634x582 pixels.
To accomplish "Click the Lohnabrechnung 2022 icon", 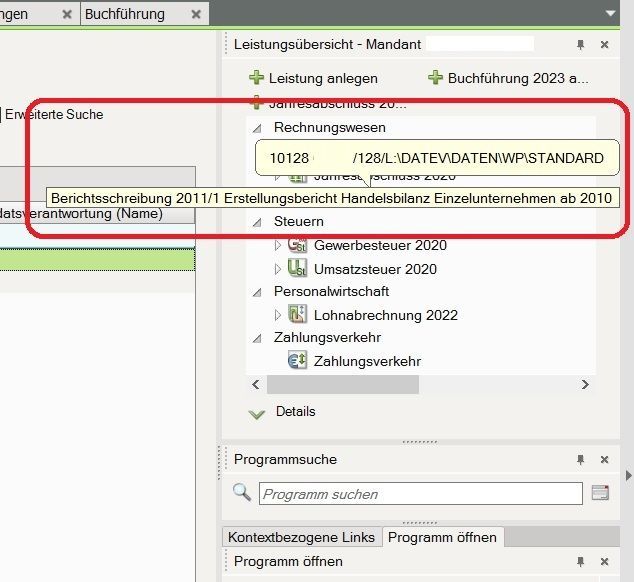I will tap(297, 315).
